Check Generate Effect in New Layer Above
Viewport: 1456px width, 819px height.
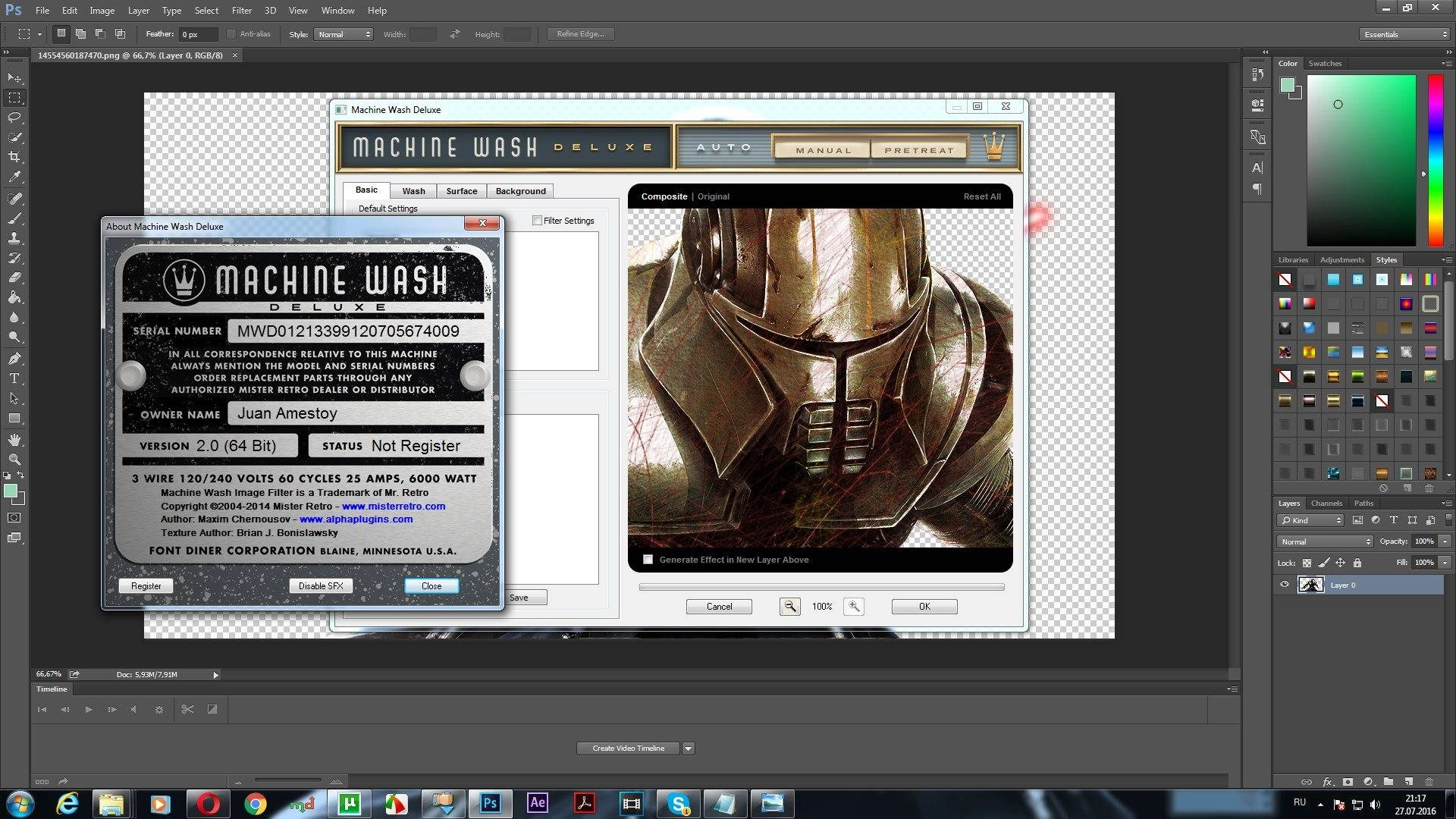[648, 560]
